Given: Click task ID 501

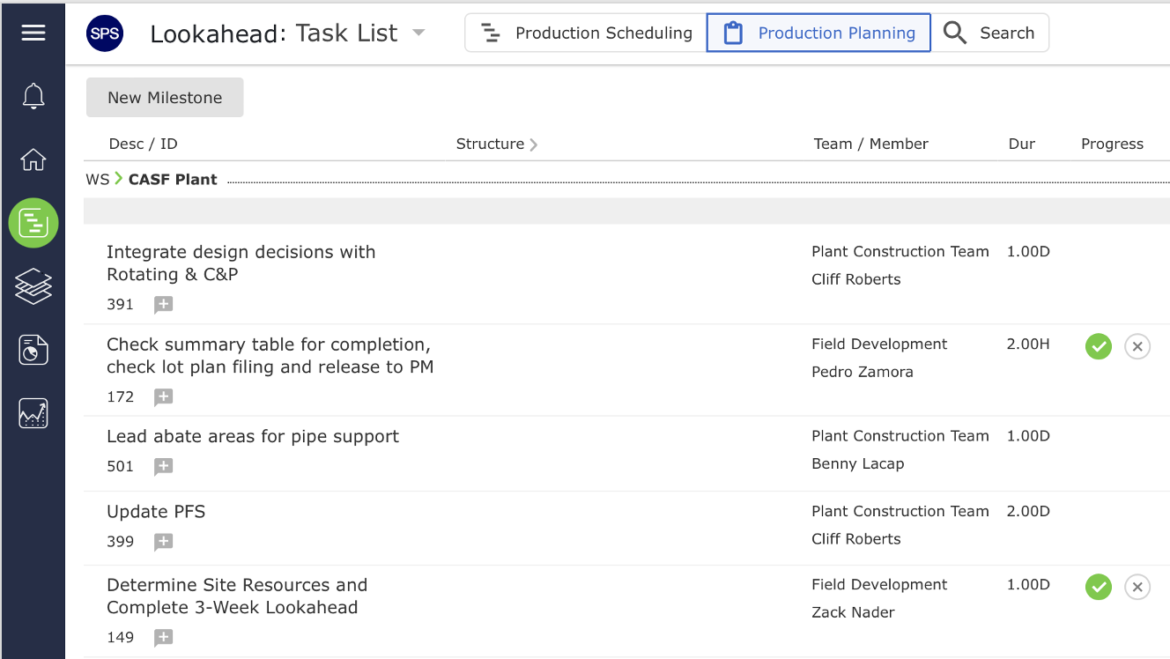Looking at the screenshot, I should coord(120,466).
